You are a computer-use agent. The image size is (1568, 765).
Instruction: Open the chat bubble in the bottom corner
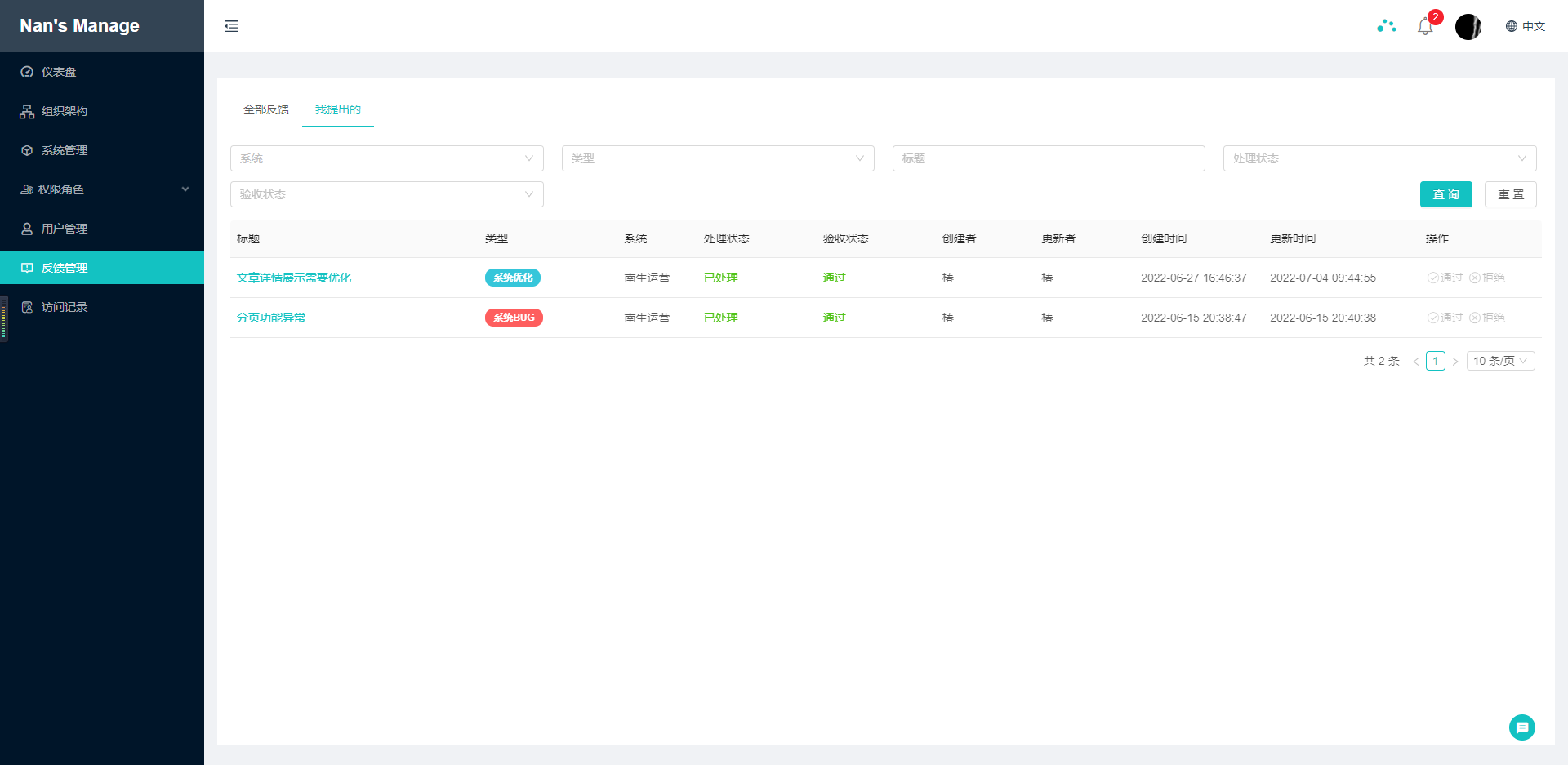1521,727
